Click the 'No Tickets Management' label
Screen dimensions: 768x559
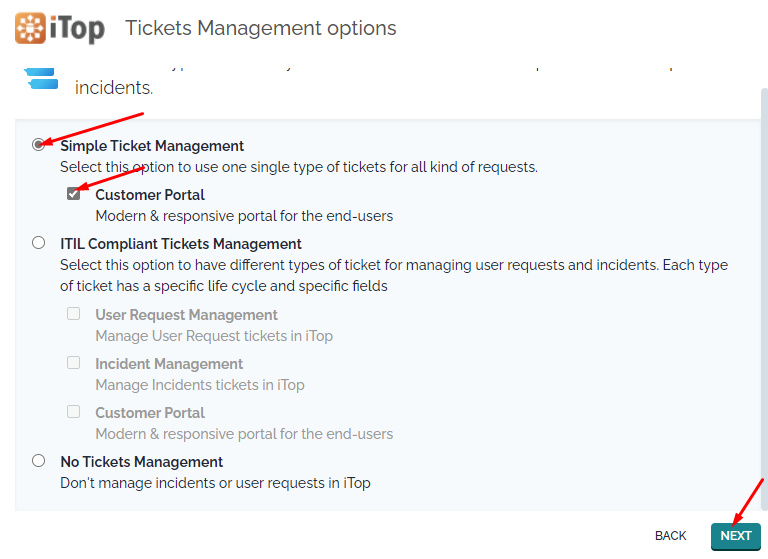[x=142, y=462]
